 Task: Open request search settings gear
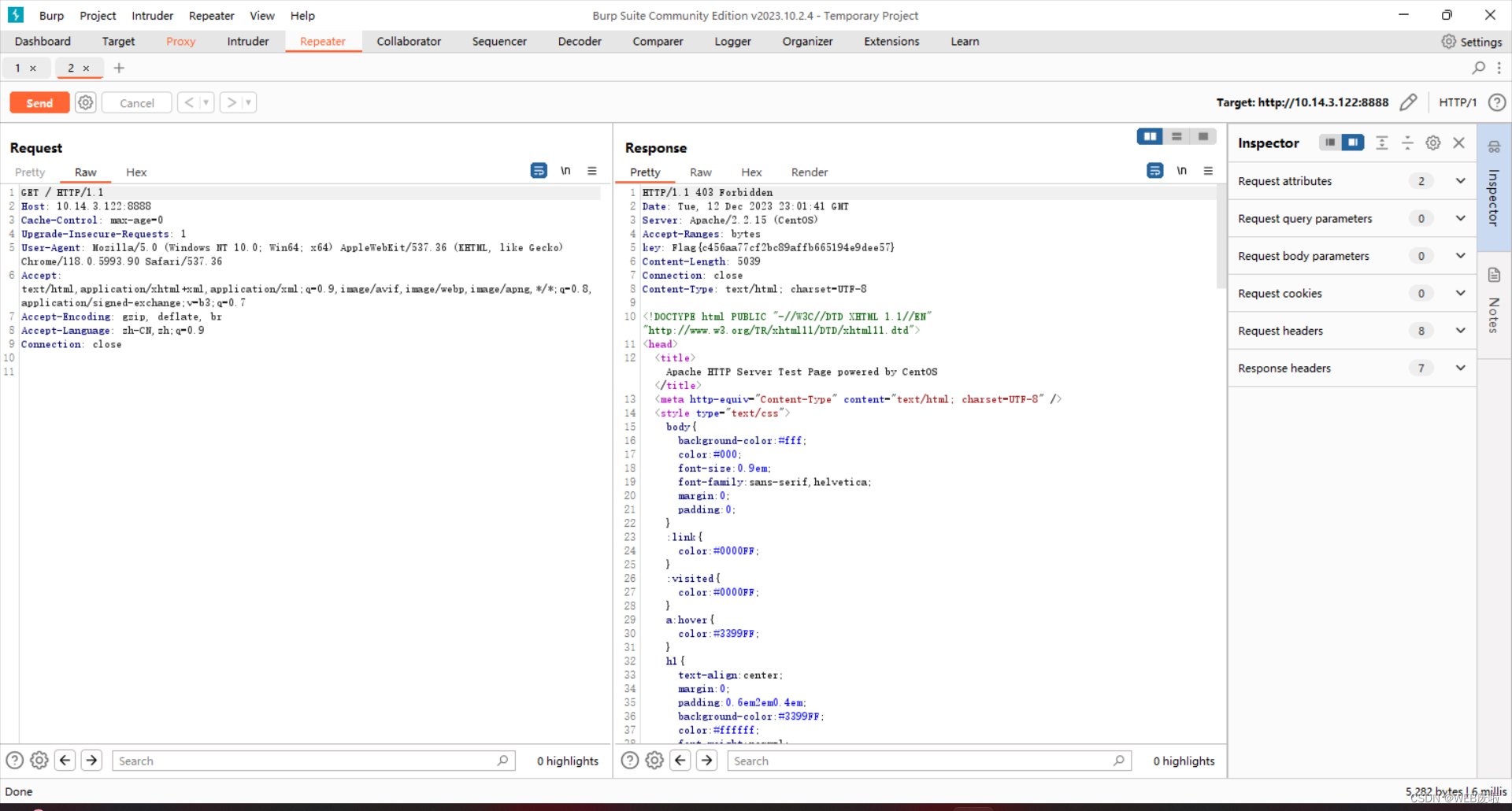(x=39, y=761)
